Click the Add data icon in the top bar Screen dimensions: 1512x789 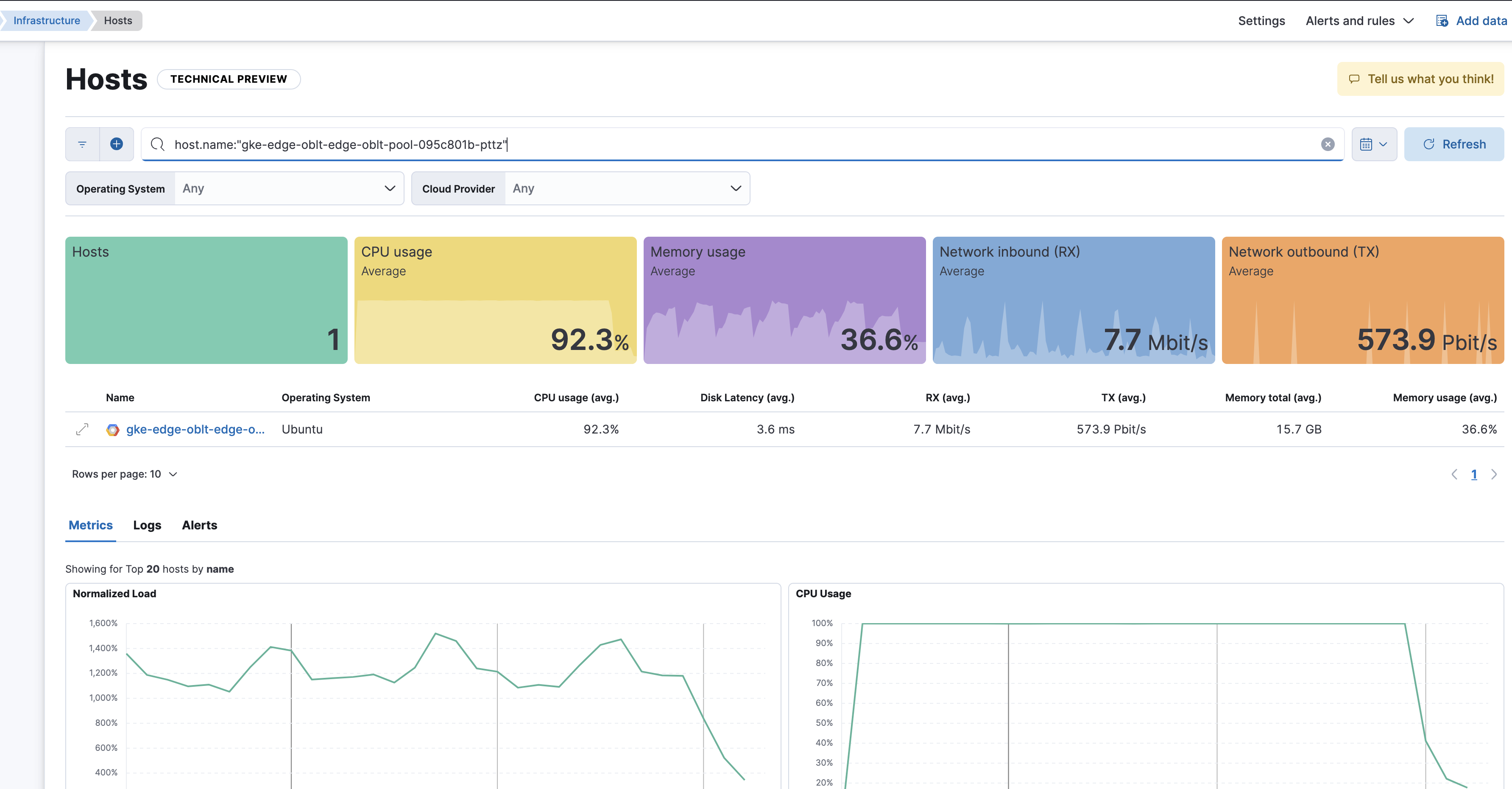(x=1443, y=20)
